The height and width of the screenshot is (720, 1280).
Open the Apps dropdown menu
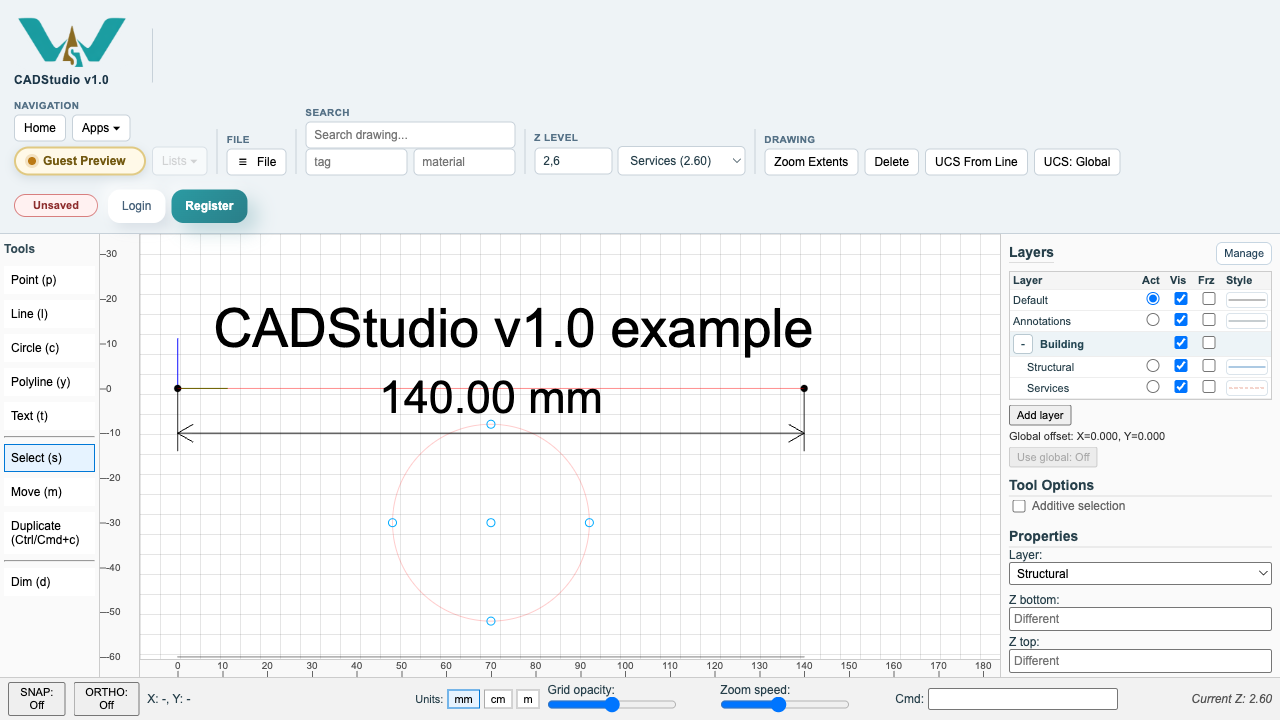tap(101, 128)
